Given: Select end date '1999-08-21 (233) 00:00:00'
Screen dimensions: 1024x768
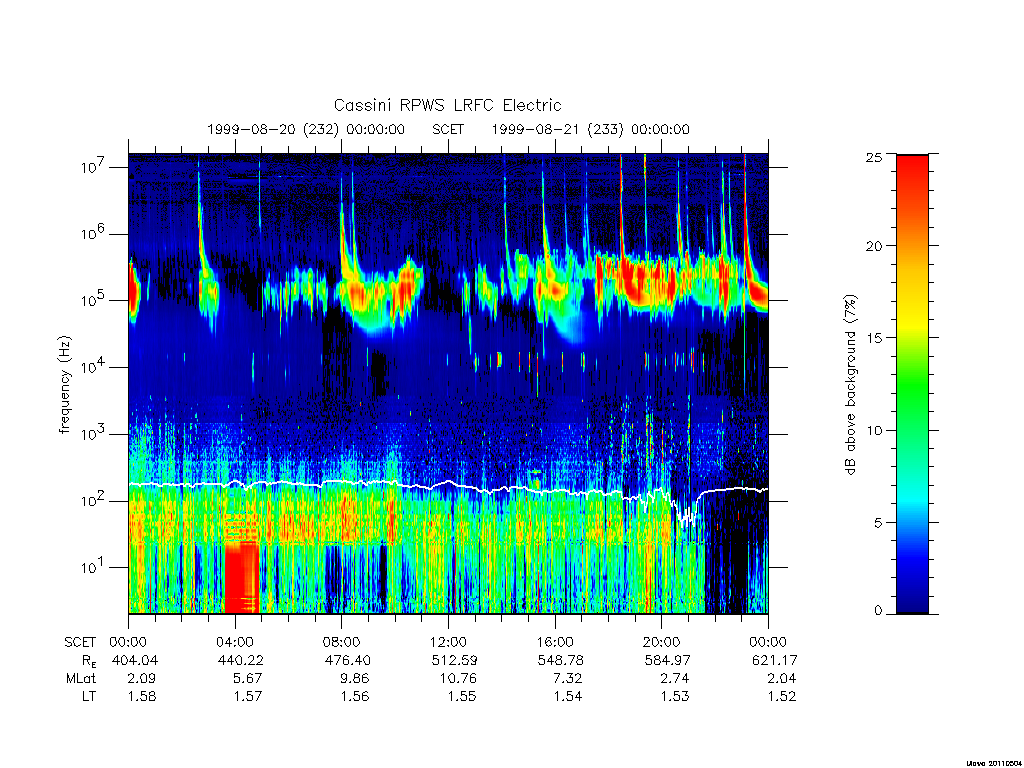Looking at the screenshot, I should (590, 129).
